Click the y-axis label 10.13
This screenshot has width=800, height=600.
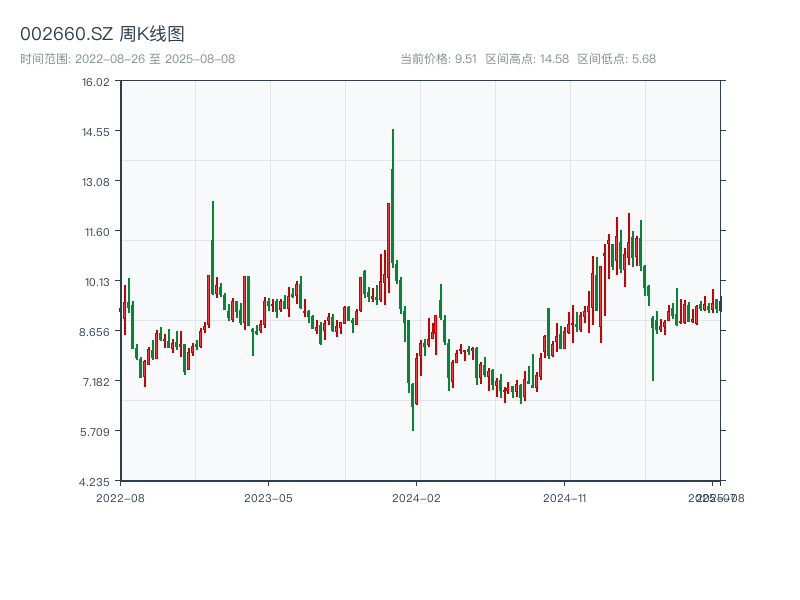(97, 282)
